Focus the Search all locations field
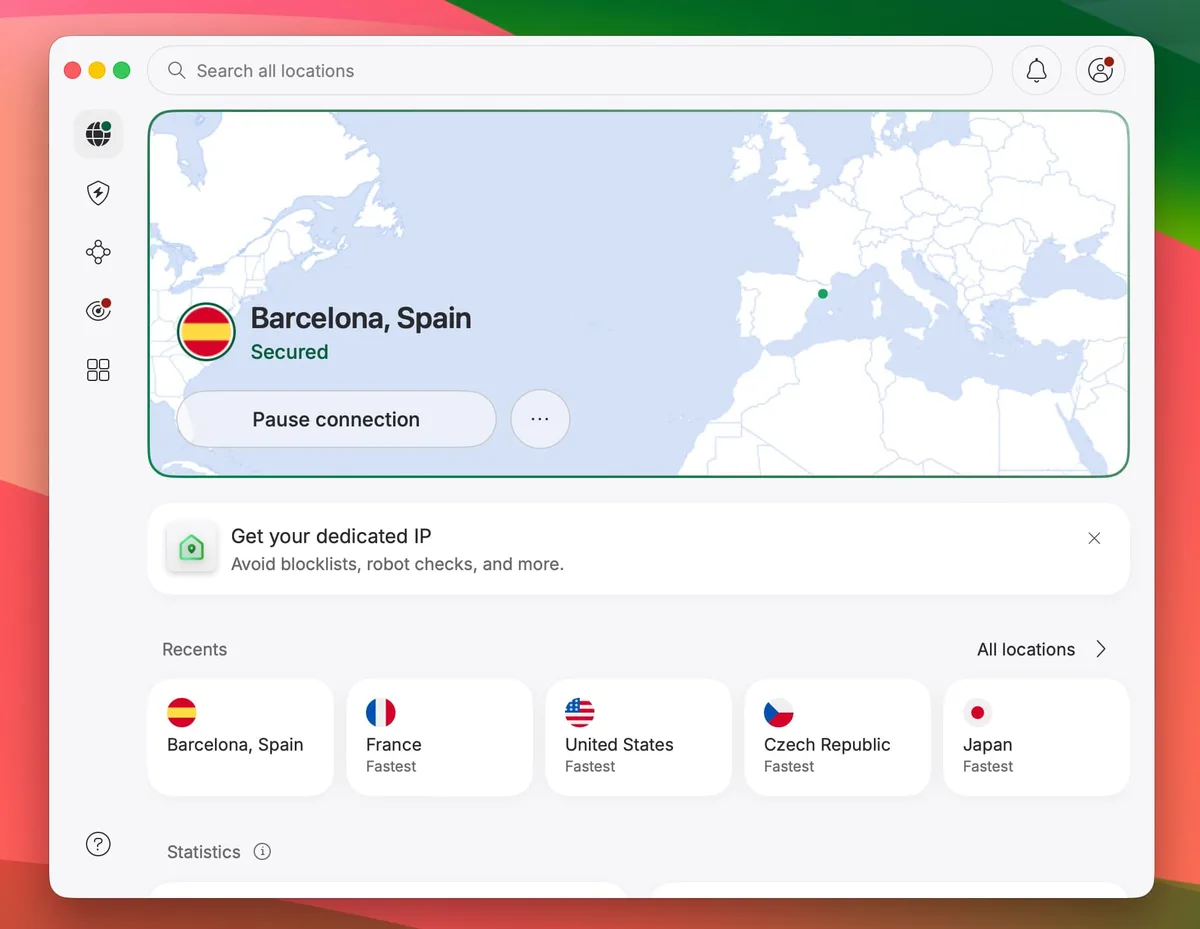The image size is (1200, 929). [570, 71]
